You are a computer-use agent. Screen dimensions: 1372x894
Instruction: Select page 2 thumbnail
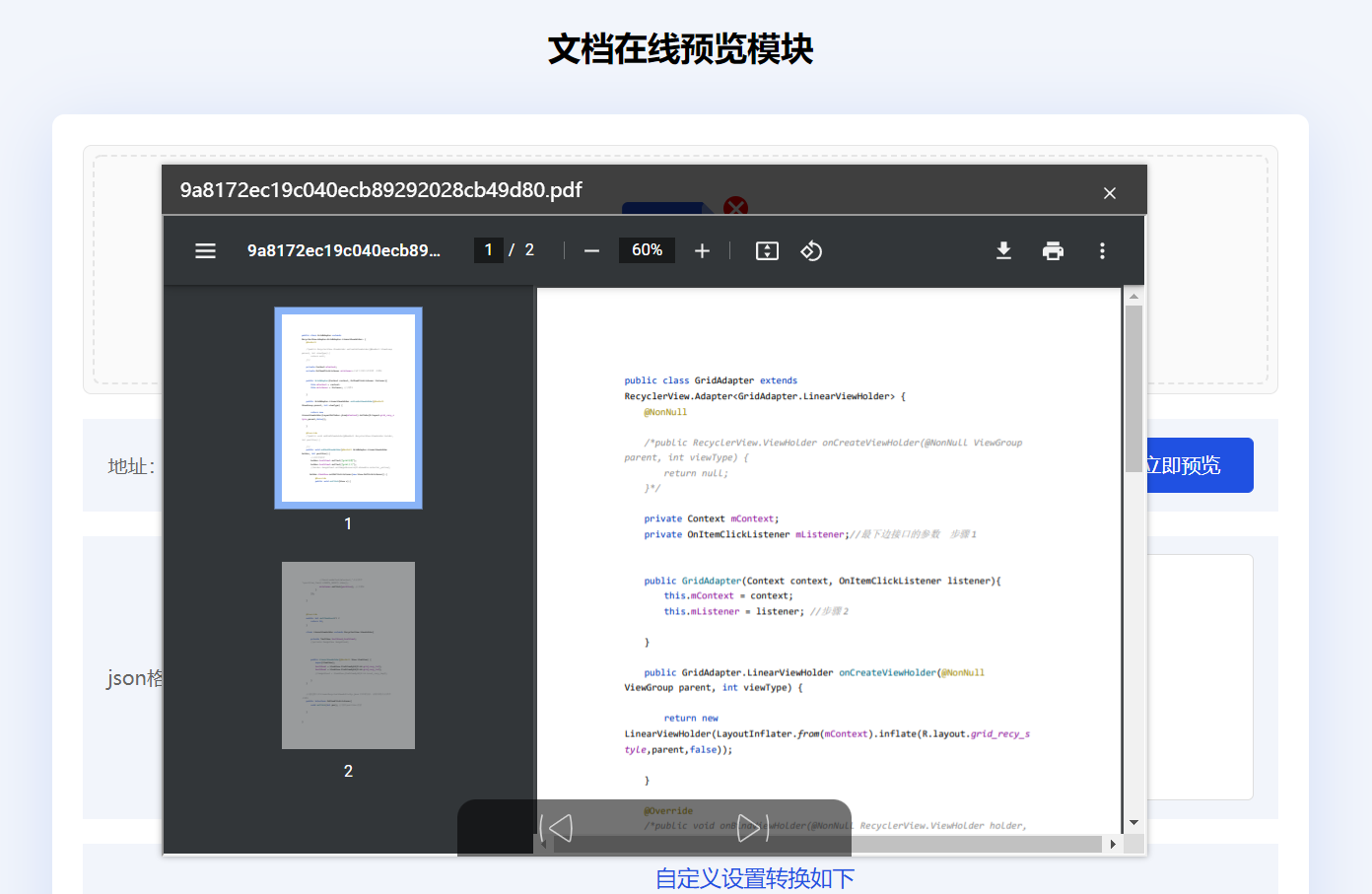(348, 655)
